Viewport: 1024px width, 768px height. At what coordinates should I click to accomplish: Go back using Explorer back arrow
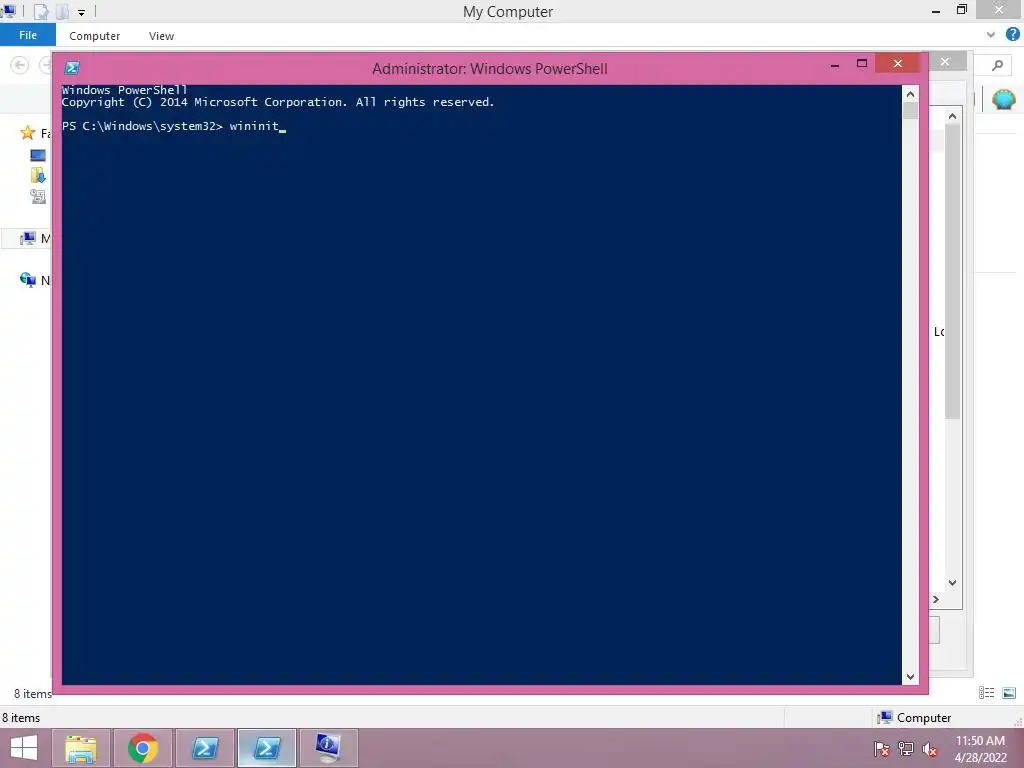20,65
